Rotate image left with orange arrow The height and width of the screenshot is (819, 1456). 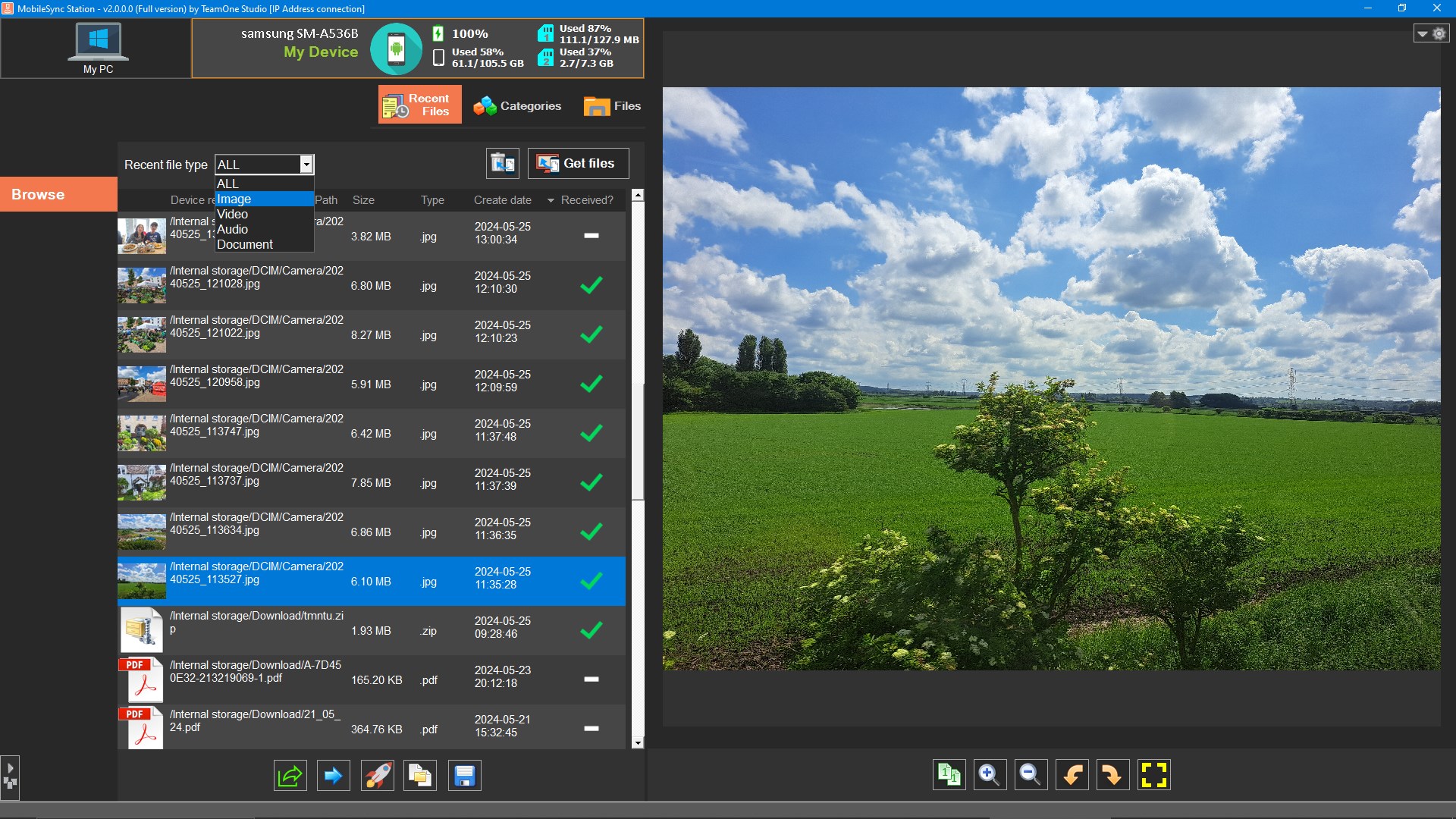(x=1072, y=775)
